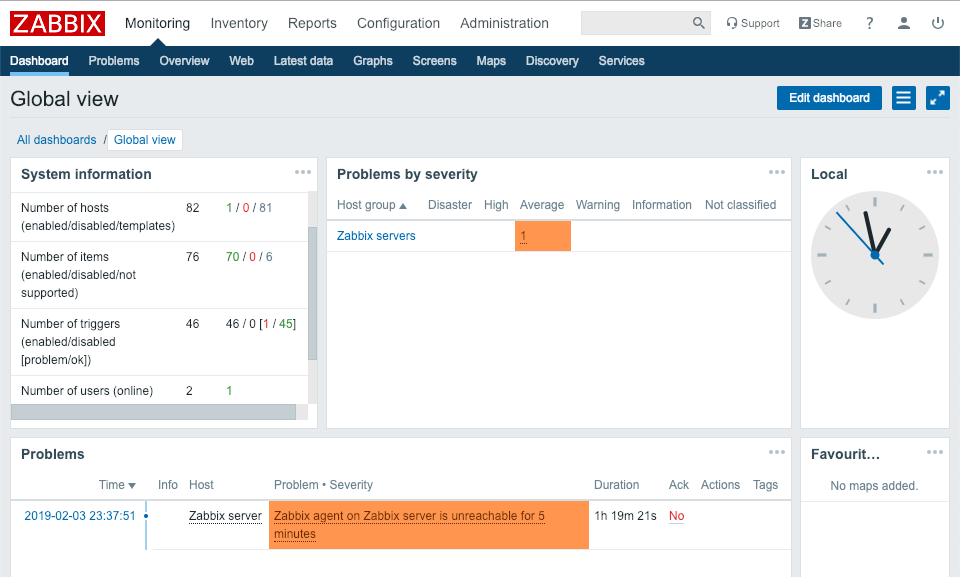
Task: Click the Number of triggers row label
Action: 70,342
